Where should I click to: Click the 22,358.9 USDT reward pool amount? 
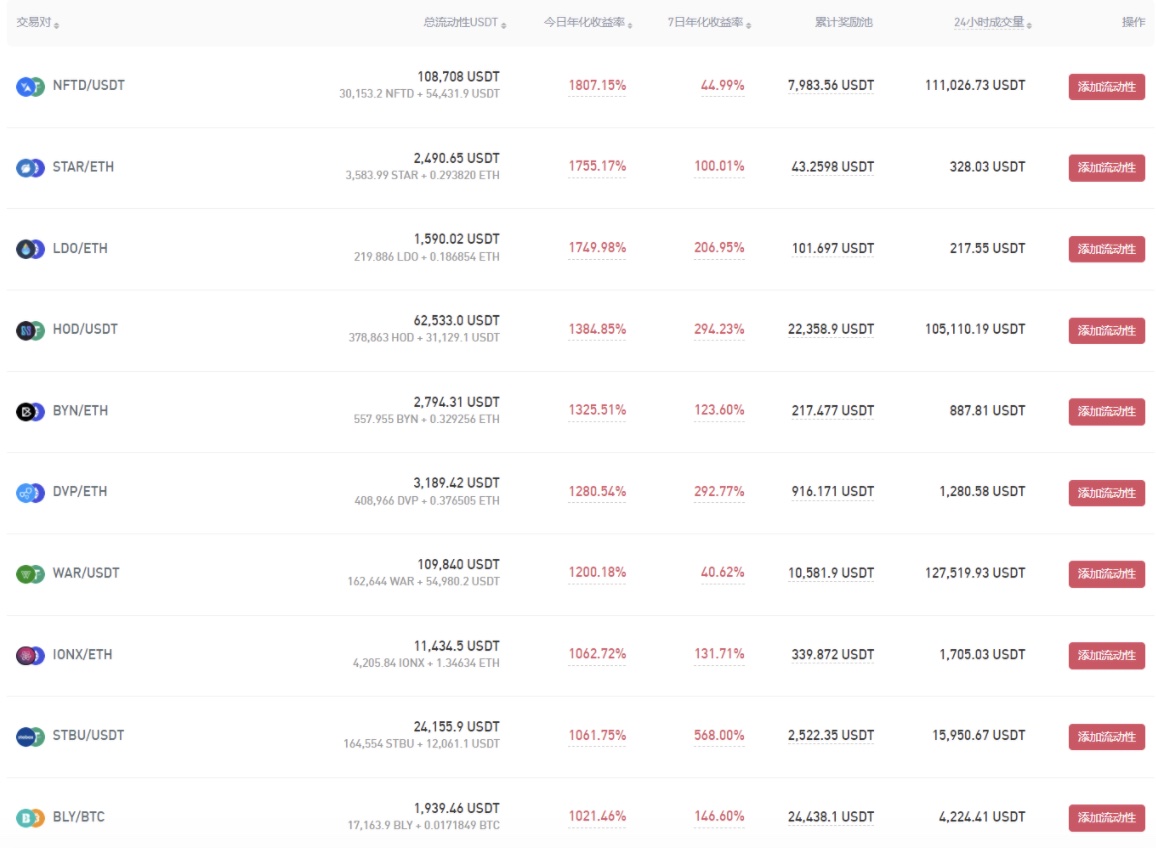tap(830, 329)
